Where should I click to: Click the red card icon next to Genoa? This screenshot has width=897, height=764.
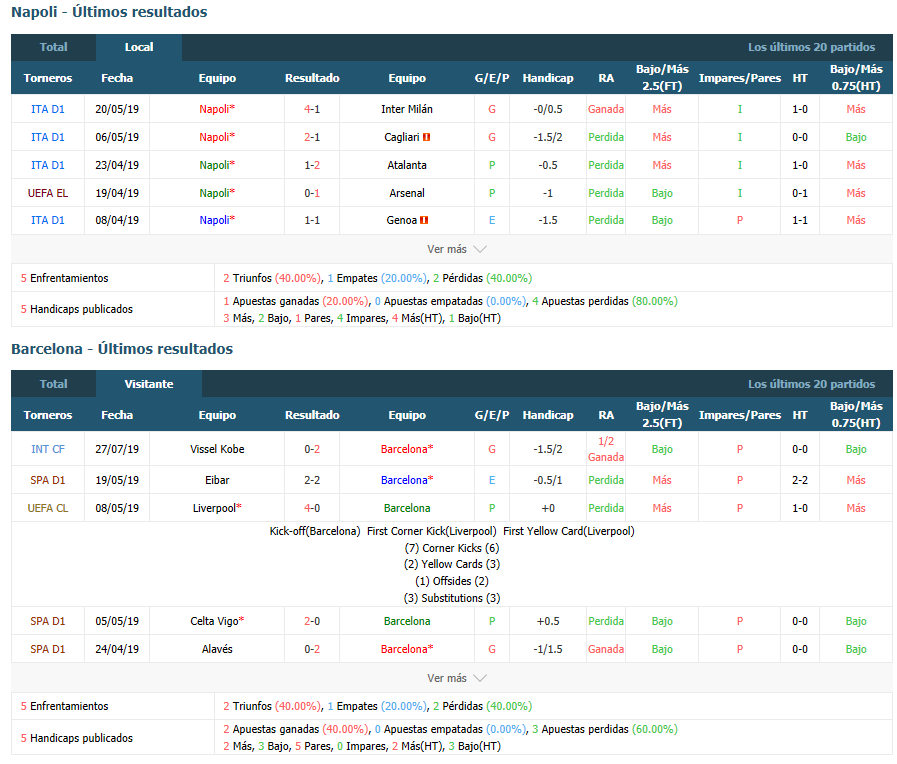click(424, 220)
